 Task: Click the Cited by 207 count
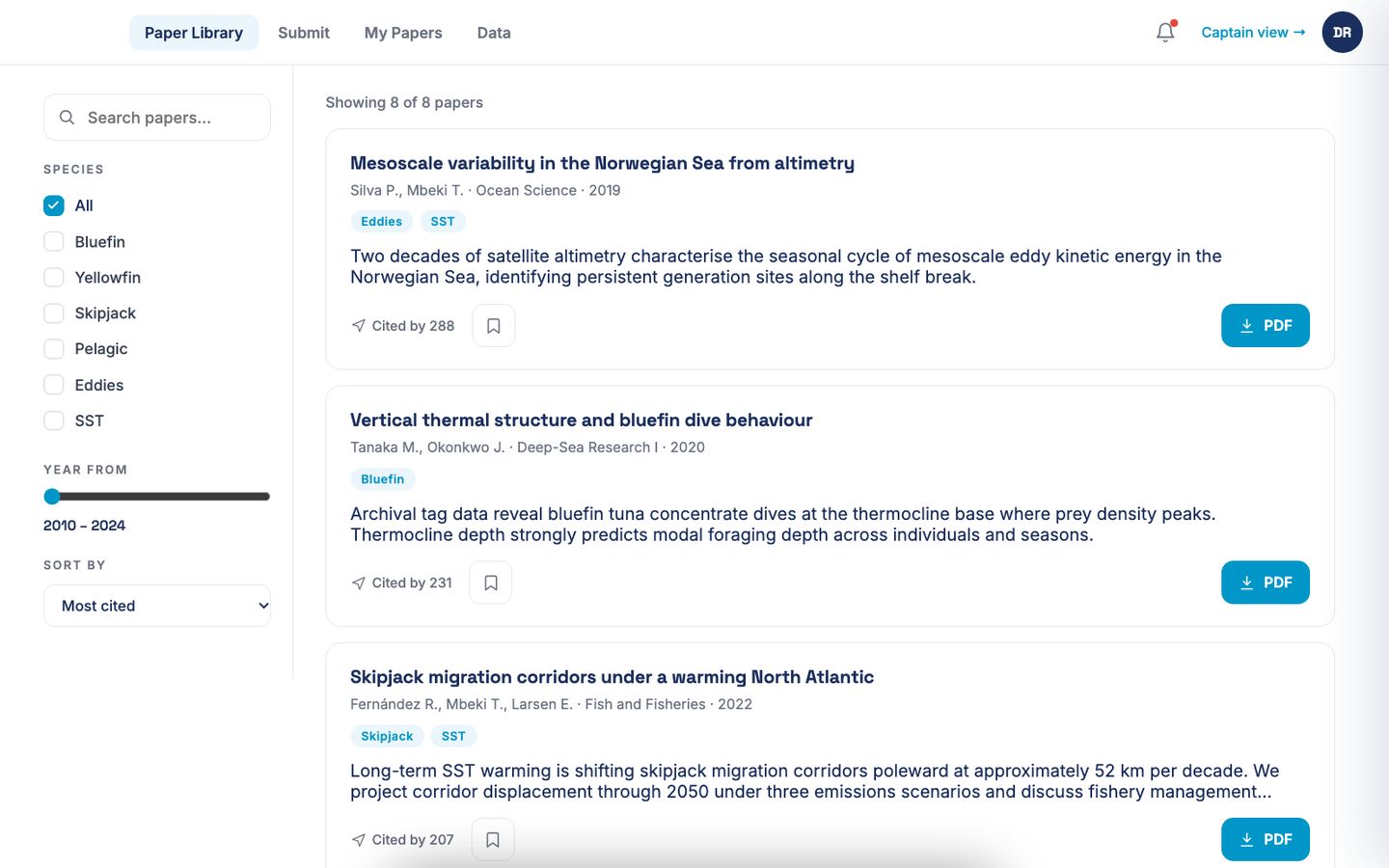(x=402, y=840)
